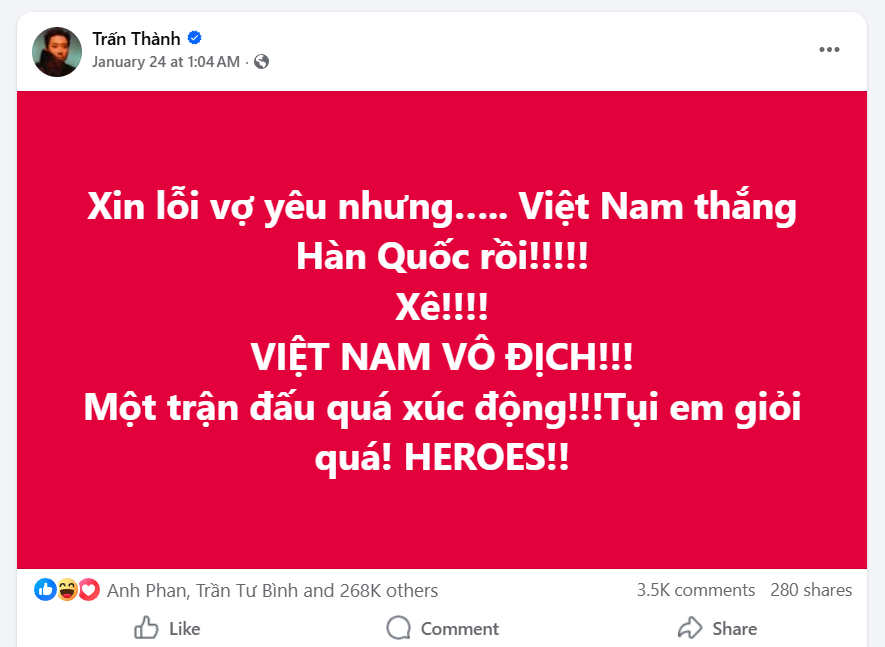Click the blue thumbs-up reaction icon
The height and width of the screenshot is (647, 885).
coord(44,589)
